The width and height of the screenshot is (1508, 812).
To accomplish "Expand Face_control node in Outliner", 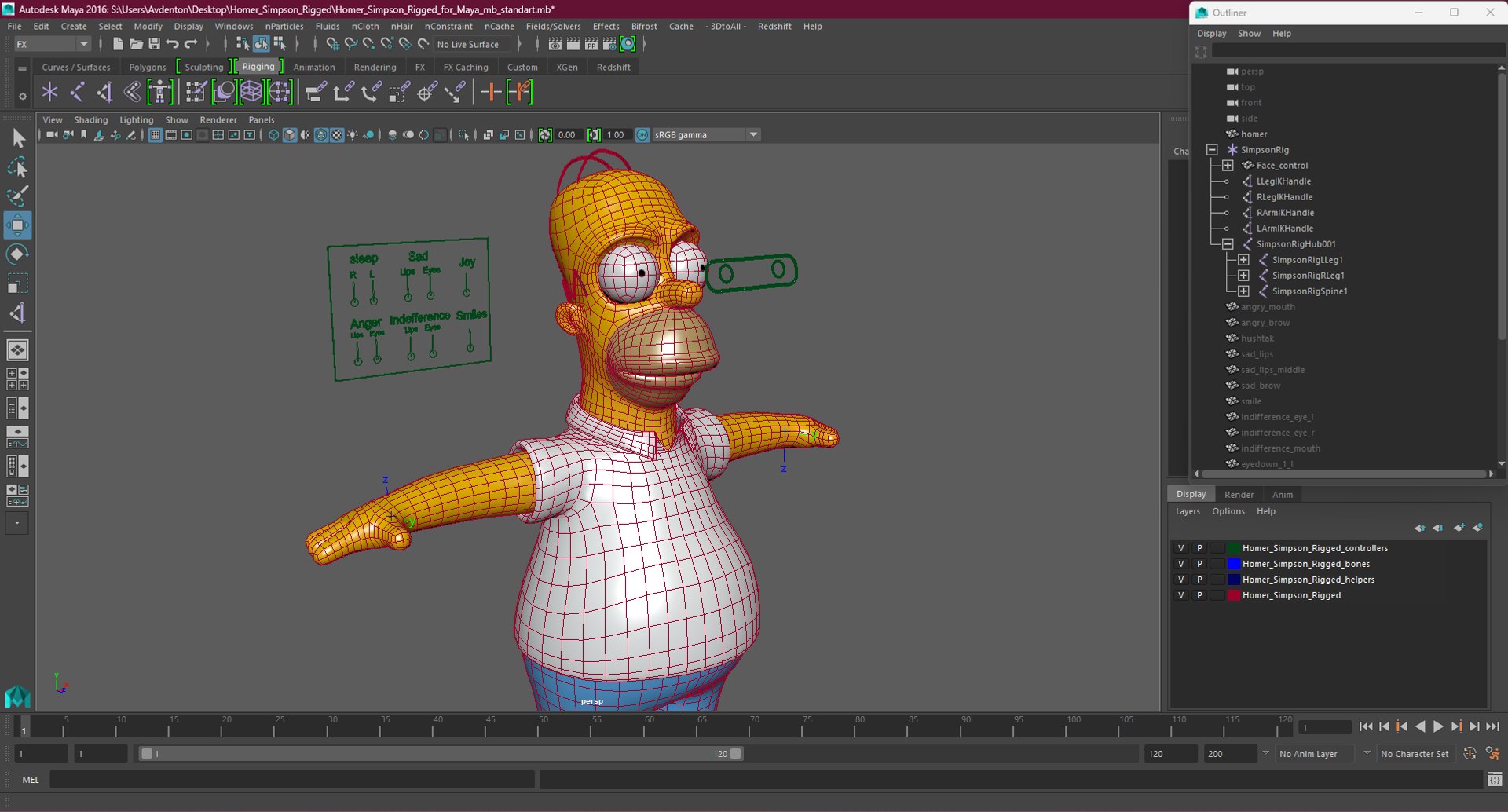I will click(x=1228, y=165).
